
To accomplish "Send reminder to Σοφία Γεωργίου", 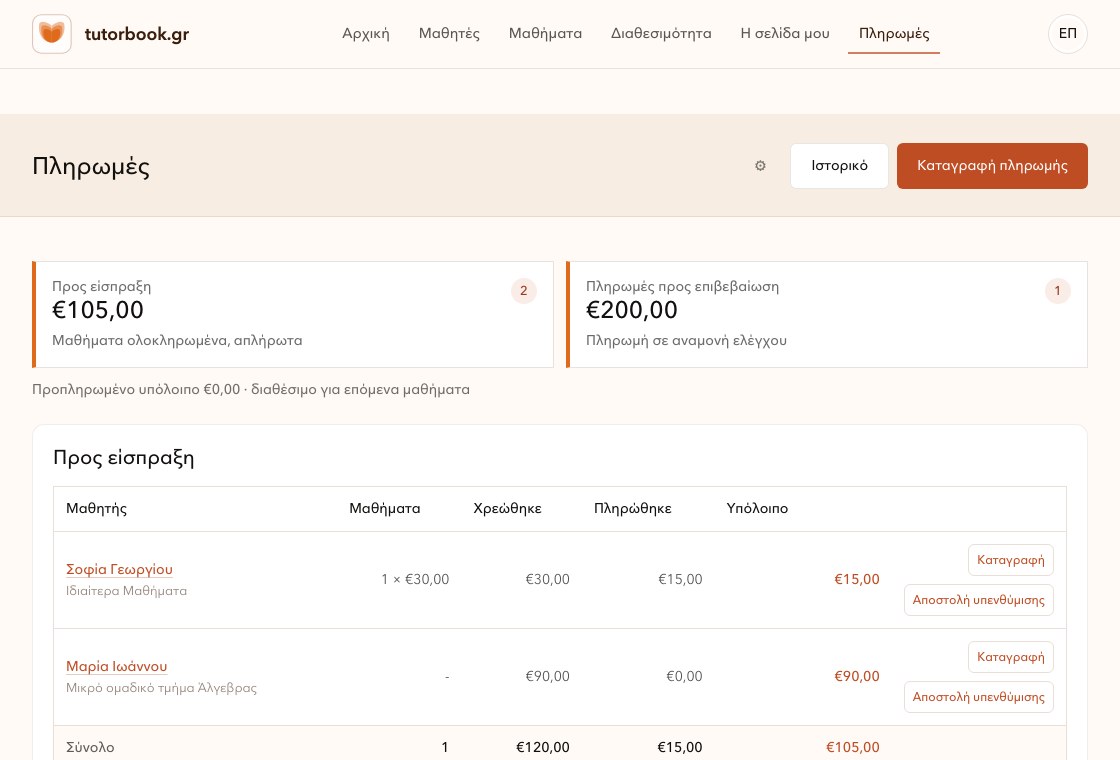I will click(979, 600).
